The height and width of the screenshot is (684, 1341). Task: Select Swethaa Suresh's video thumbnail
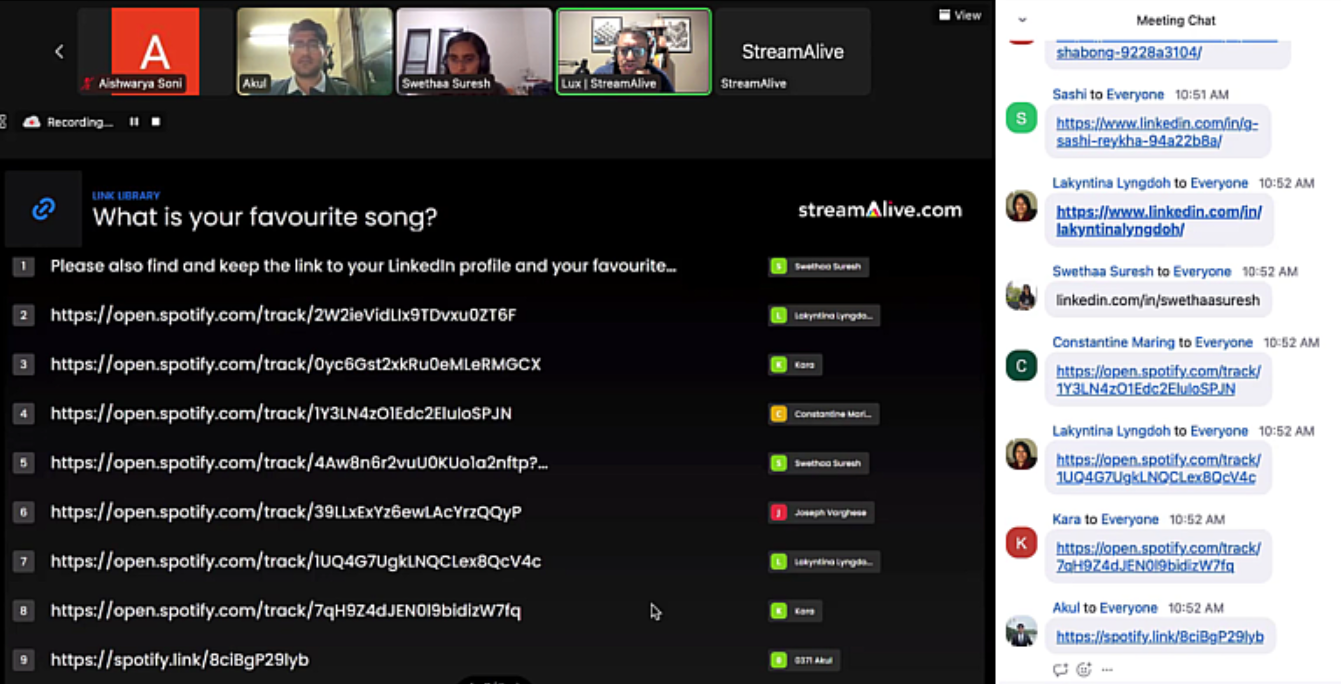tap(474, 52)
